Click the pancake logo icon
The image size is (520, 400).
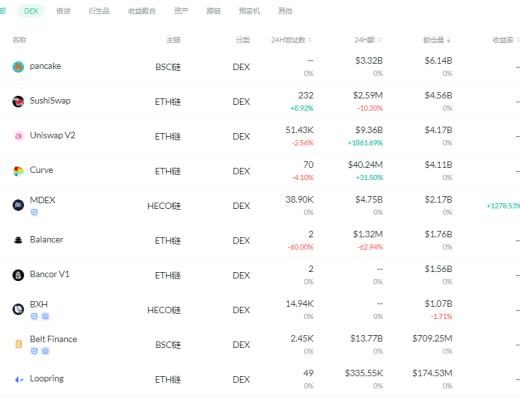[x=18, y=67]
